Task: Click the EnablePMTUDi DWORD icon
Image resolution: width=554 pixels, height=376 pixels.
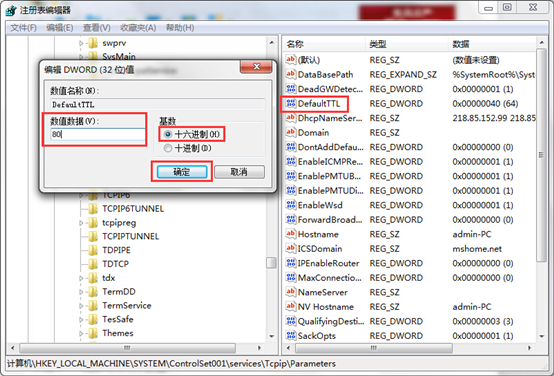Action: pos(290,190)
